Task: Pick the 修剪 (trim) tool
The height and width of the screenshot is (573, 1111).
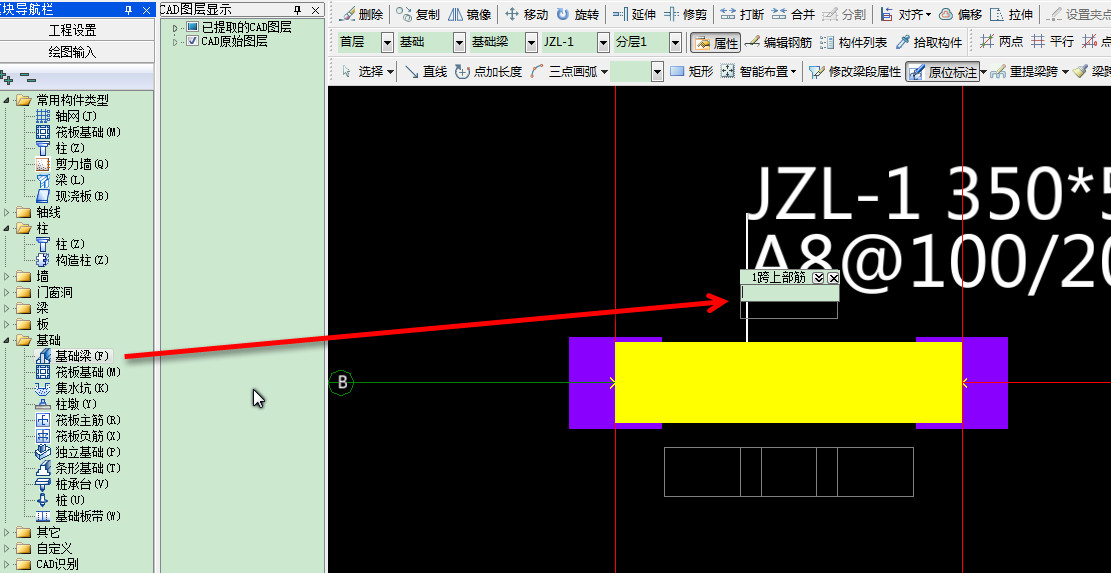Action: point(685,15)
